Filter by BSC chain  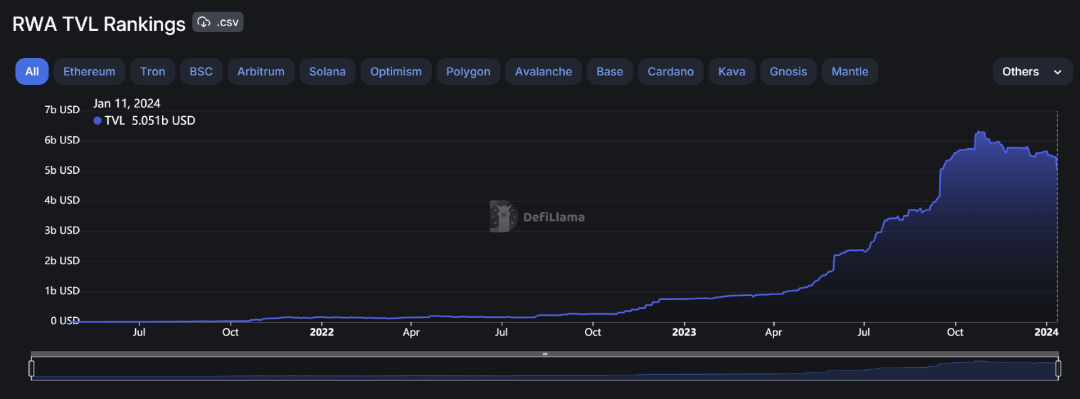click(201, 72)
